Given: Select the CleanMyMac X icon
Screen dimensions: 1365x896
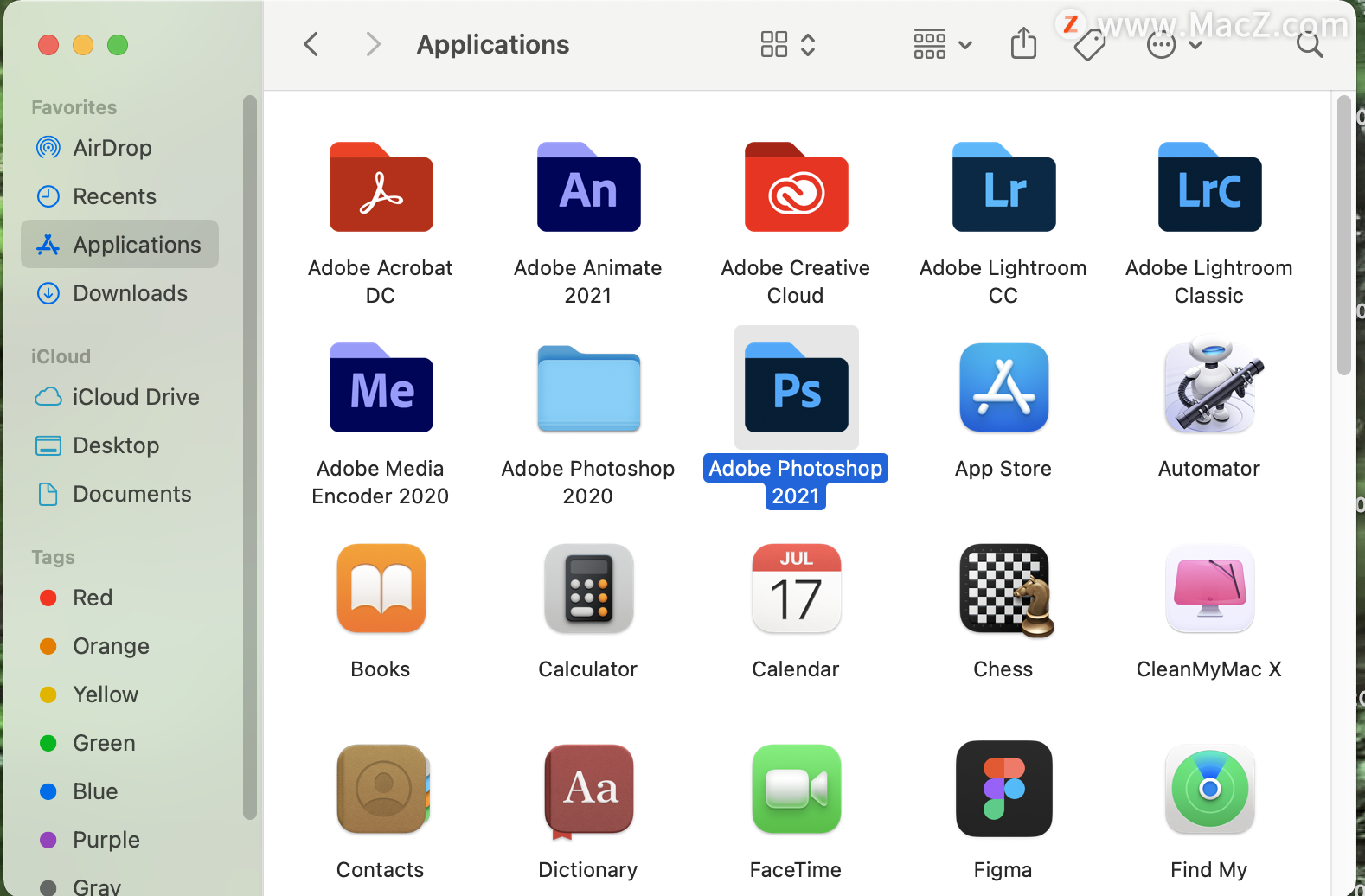Looking at the screenshot, I should pos(1209,588).
